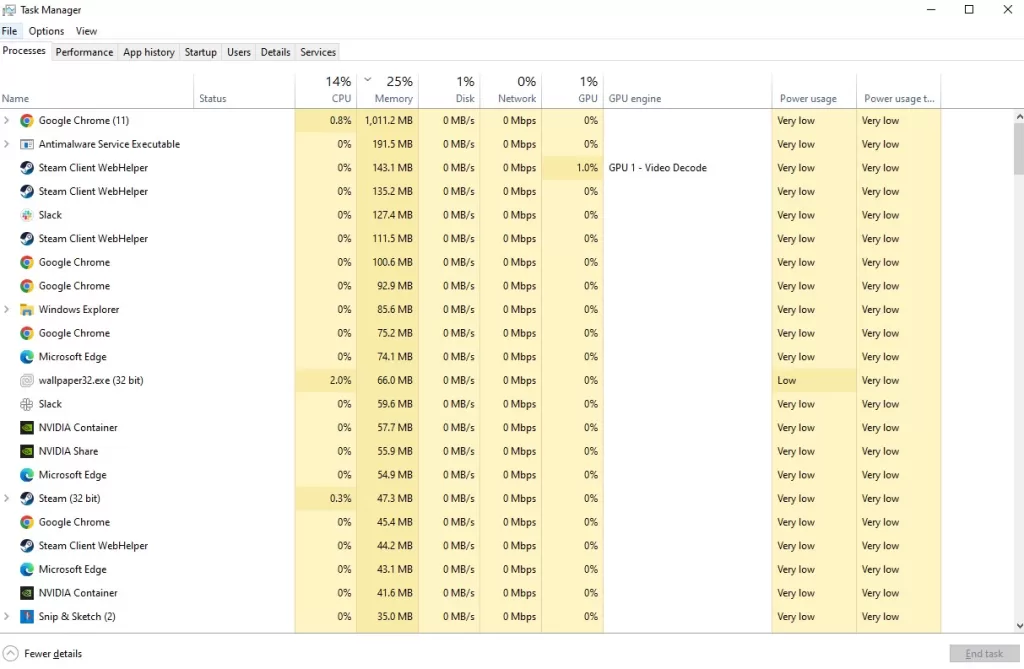
Task: Click Chrome icon on the 100.6 MB row
Action: point(27,263)
